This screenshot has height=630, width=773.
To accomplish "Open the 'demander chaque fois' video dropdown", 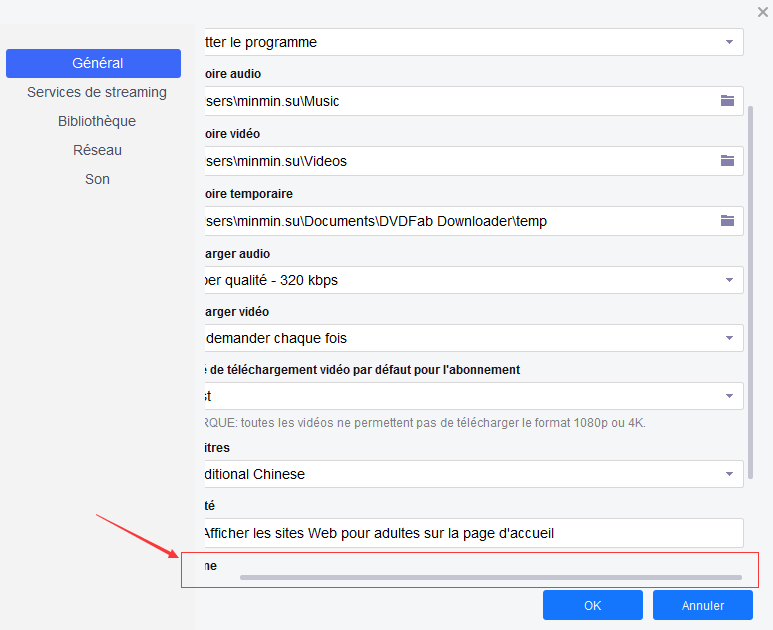I will click(x=728, y=338).
